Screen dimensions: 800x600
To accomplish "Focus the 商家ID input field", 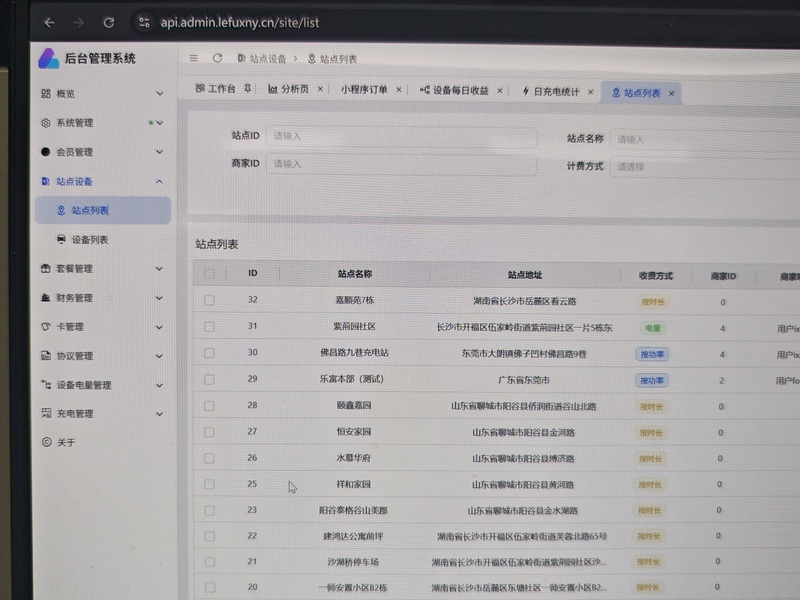I will (x=401, y=164).
